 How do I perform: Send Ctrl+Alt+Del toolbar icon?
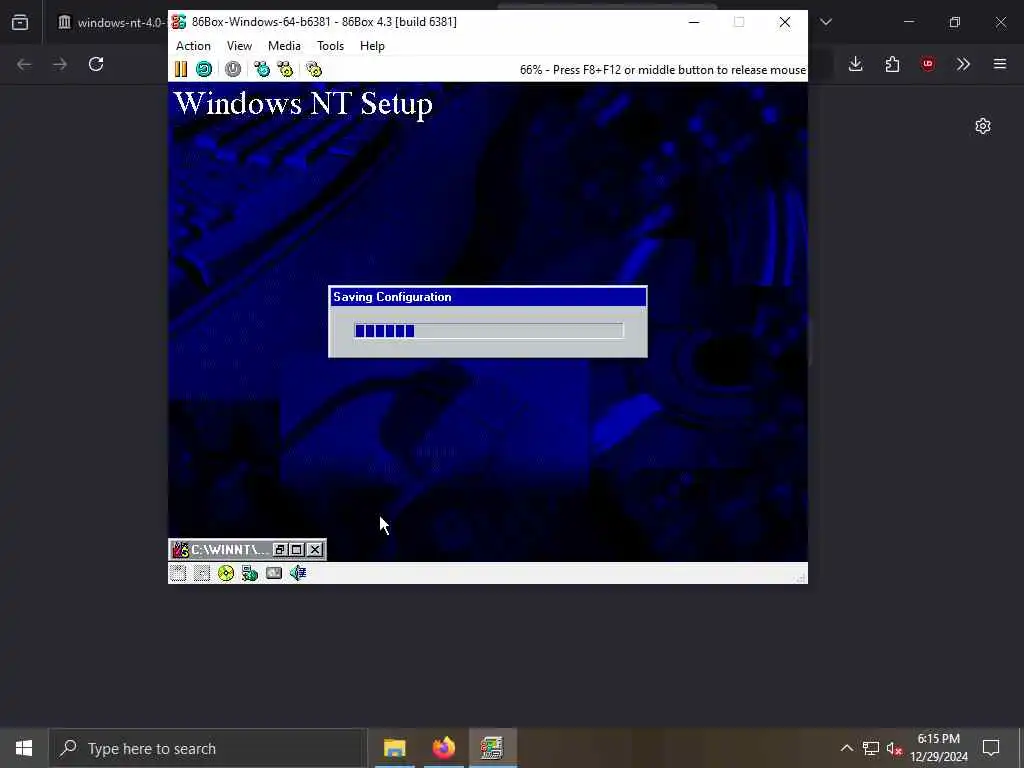click(262, 69)
